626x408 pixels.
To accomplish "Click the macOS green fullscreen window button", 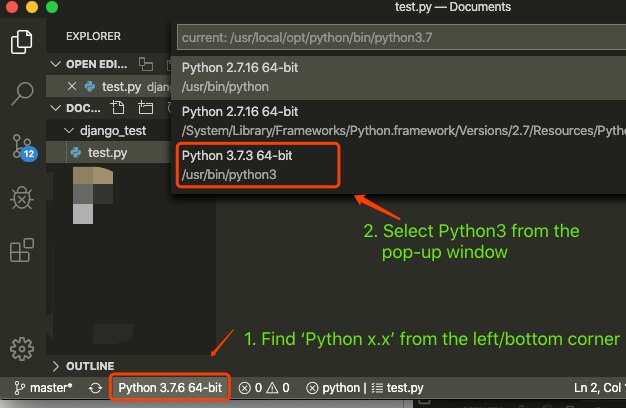I will point(52,6).
